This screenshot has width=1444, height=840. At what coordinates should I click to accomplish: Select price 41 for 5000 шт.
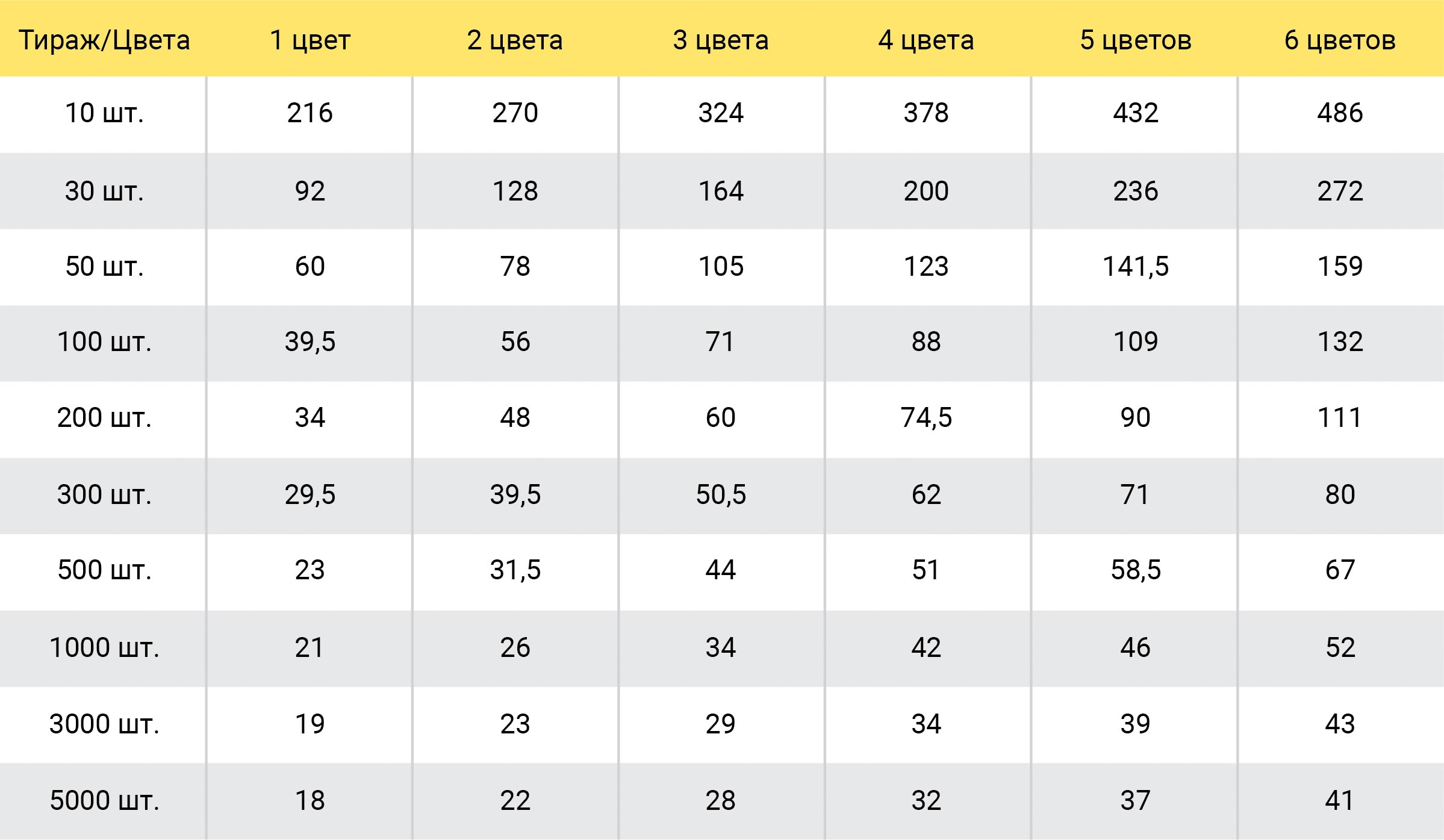[1340, 801]
